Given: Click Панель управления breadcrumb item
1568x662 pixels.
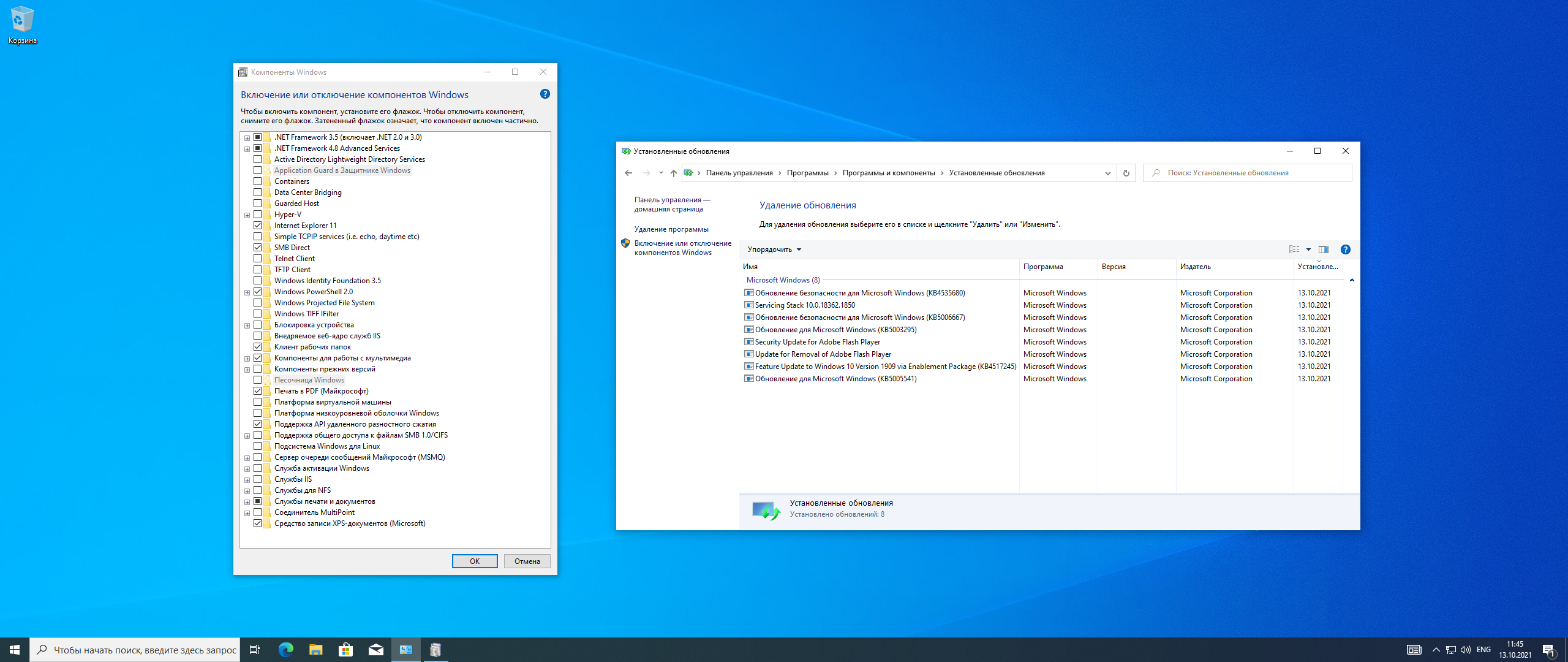Looking at the screenshot, I should click(x=739, y=173).
